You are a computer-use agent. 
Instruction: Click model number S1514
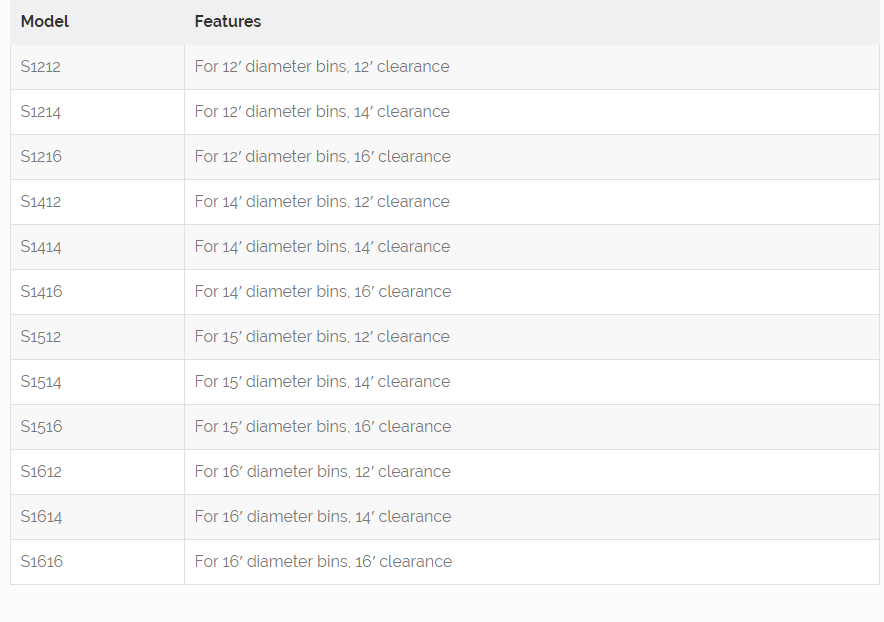coord(41,382)
